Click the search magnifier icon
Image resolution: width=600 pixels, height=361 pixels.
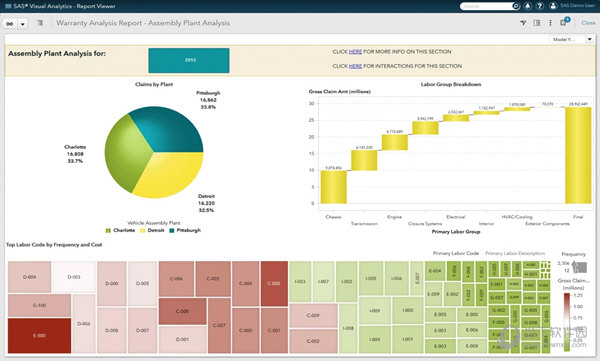[516, 6]
